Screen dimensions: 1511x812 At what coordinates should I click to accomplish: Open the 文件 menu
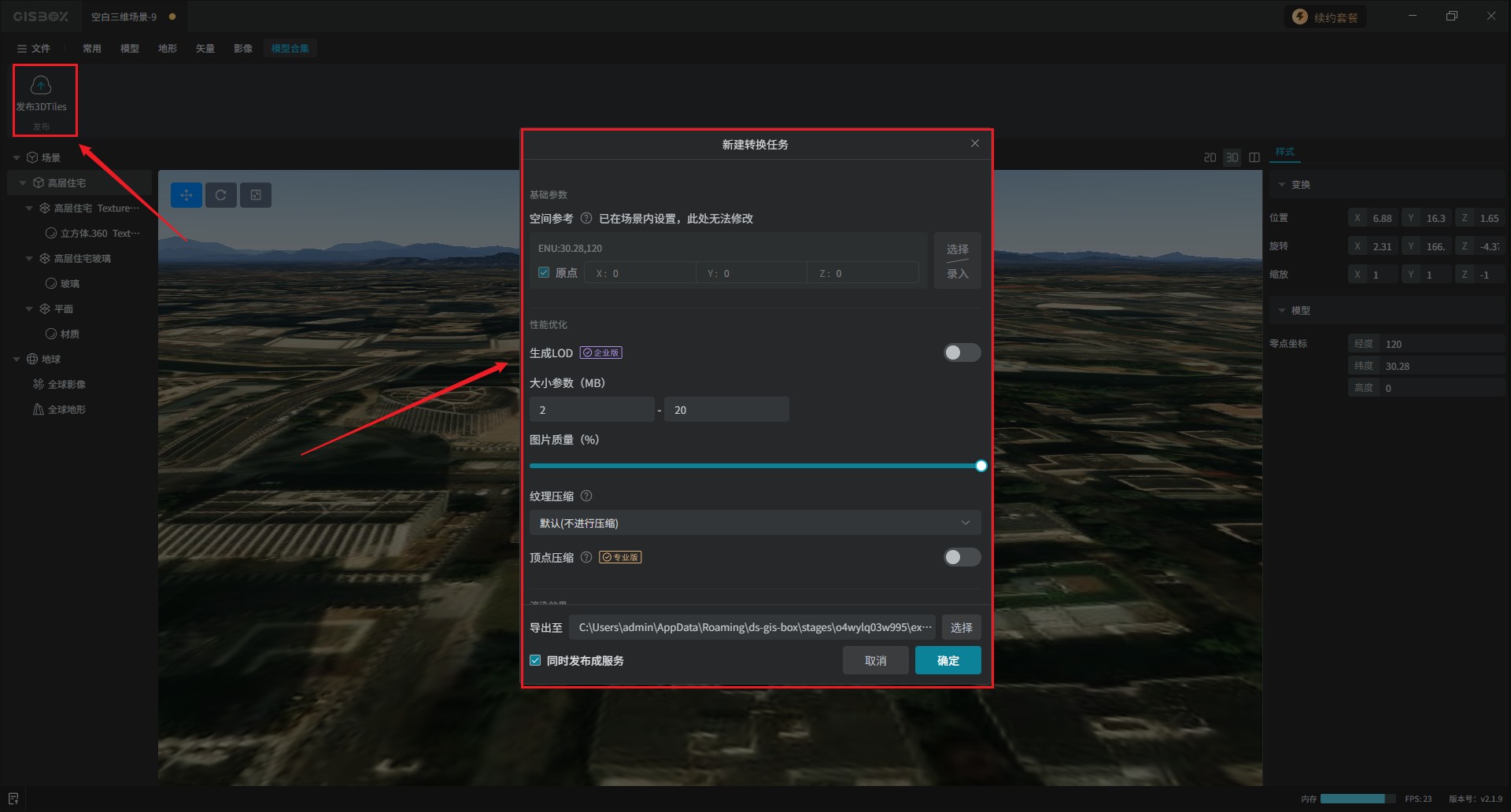pyautogui.click(x=34, y=49)
